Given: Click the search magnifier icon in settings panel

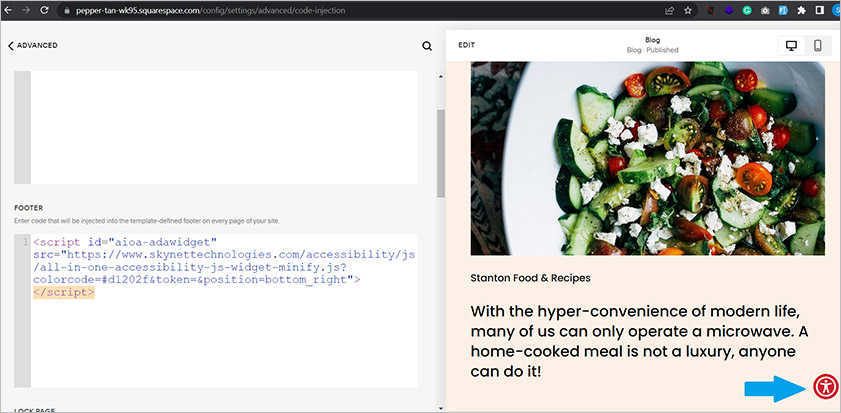Looking at the screenshot, I should point(427,46).
